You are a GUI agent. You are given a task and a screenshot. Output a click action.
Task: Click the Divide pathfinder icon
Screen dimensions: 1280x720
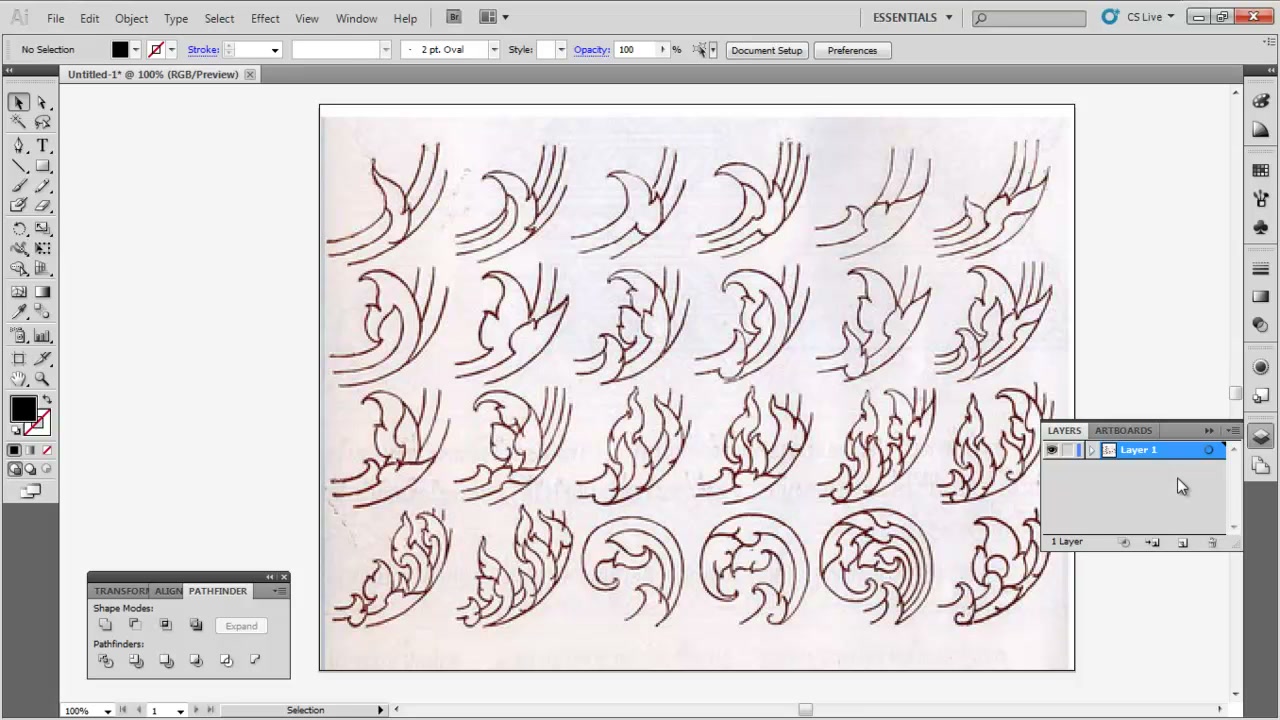pos(105,661)
